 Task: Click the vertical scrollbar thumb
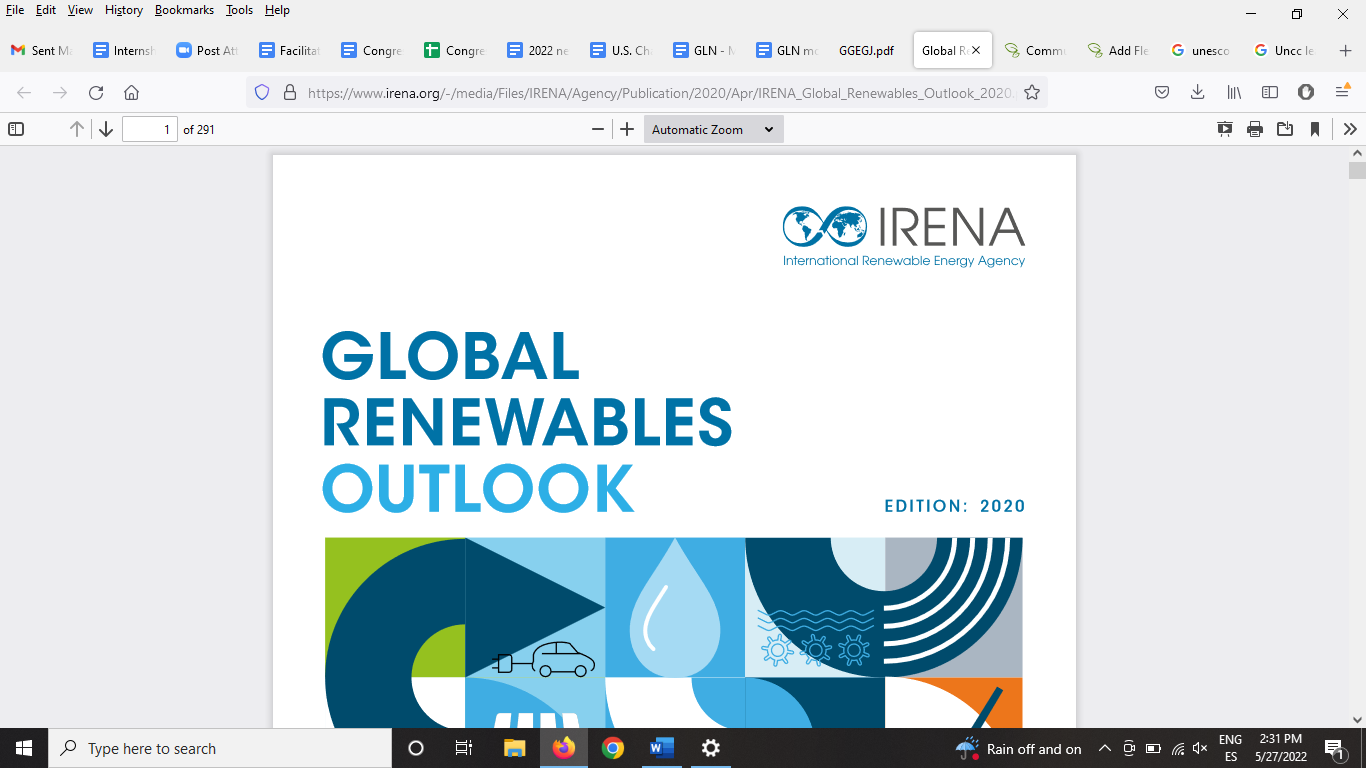click(x=1357, y=170)
